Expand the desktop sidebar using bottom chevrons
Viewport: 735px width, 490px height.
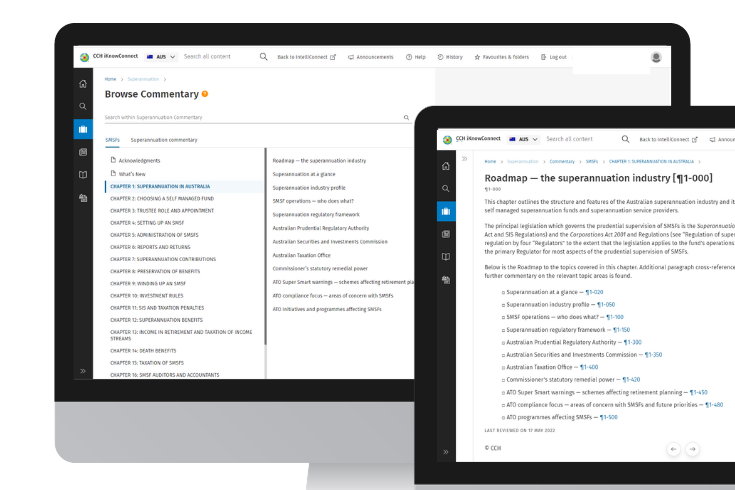click(83, 371)
